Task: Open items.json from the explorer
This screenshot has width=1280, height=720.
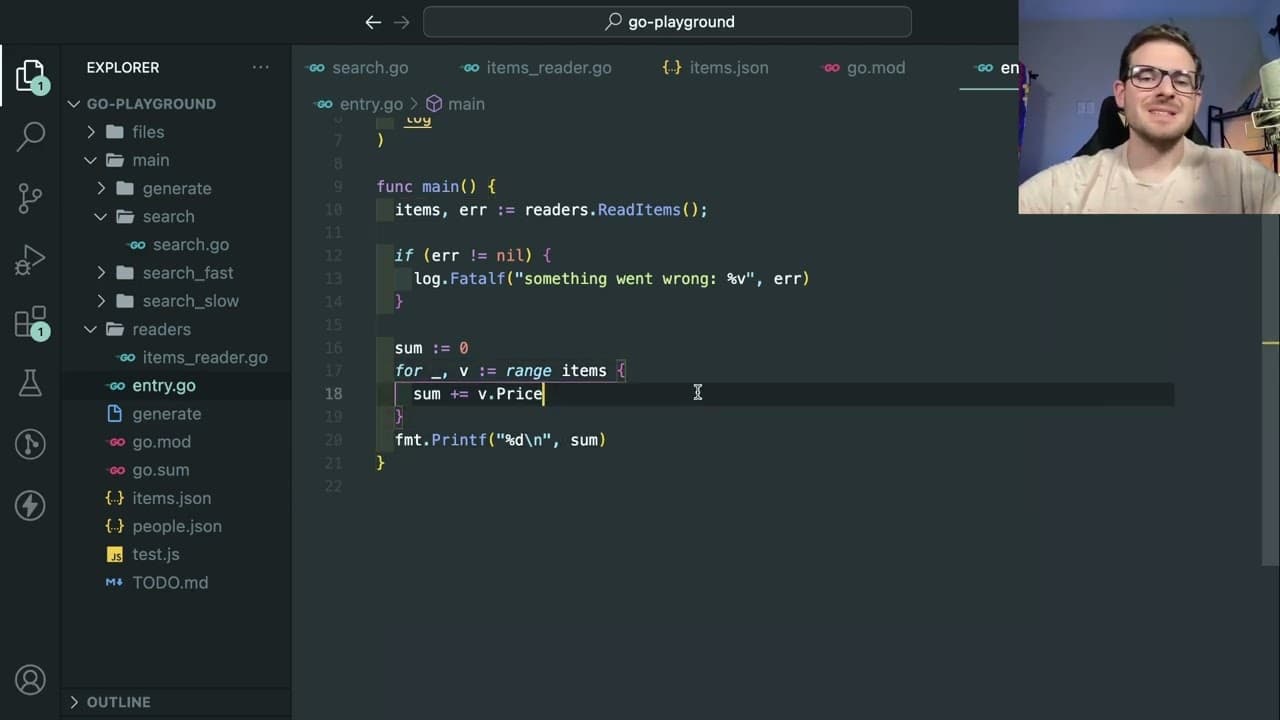Action: (172, 498)
